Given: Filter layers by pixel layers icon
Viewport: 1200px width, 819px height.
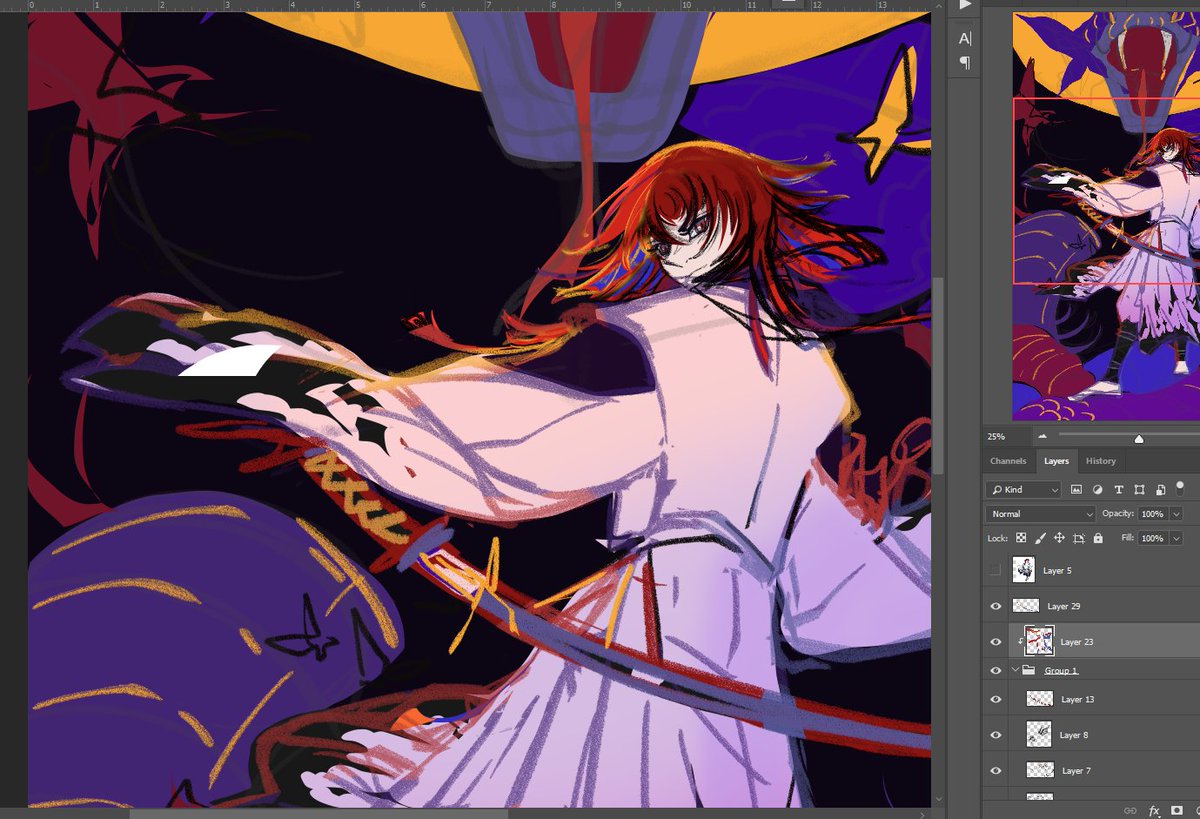Looking at the screenshot, I should pyautogui.click(x=1077, y=490).
